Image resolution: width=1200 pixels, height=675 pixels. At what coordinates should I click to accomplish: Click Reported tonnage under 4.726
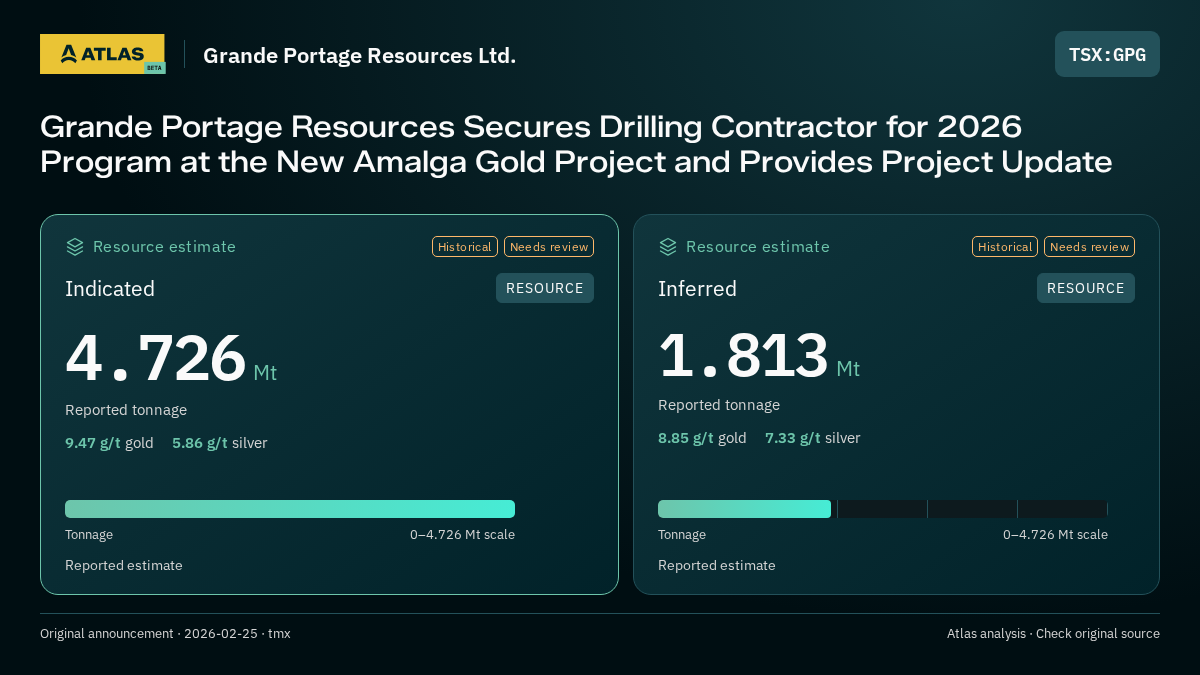126,410
